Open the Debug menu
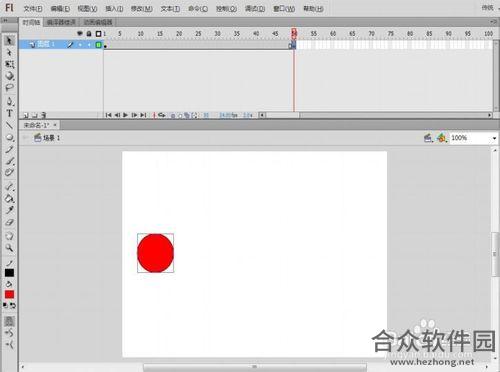 255,9
